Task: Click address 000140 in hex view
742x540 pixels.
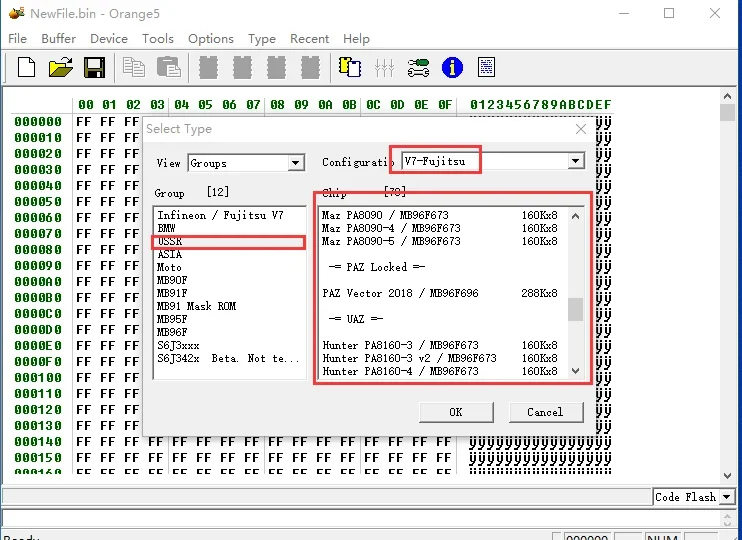Action: pos(38,442)
